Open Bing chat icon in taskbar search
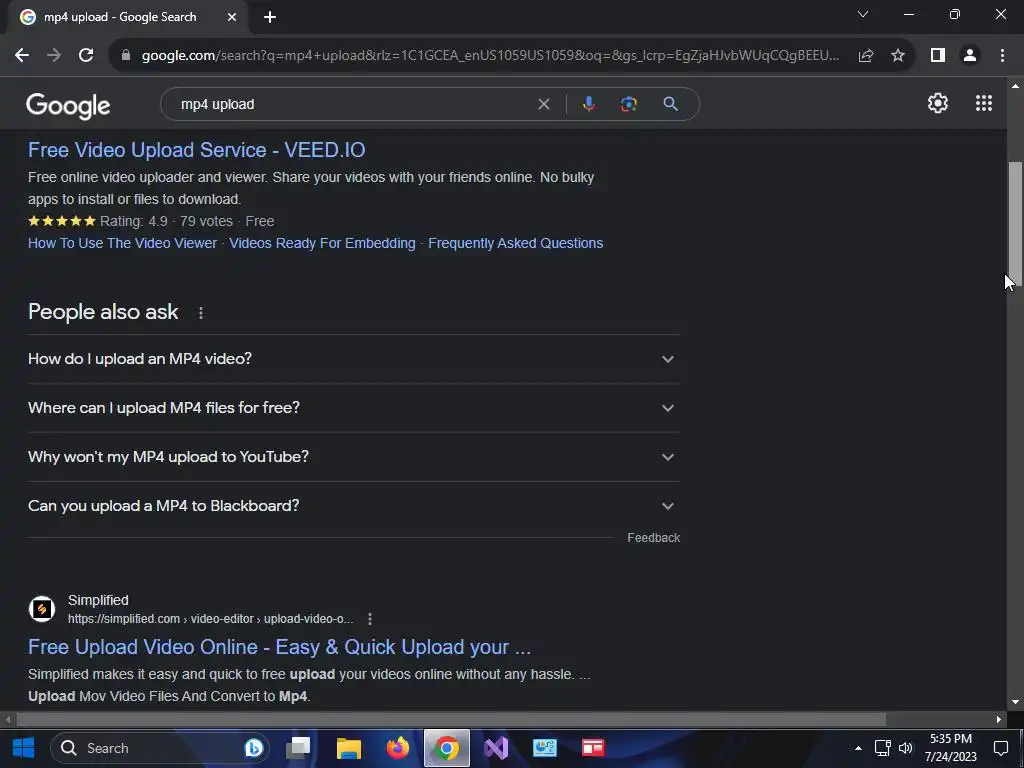The height and width of the screenshot is (768, 1024). point(253,748)
